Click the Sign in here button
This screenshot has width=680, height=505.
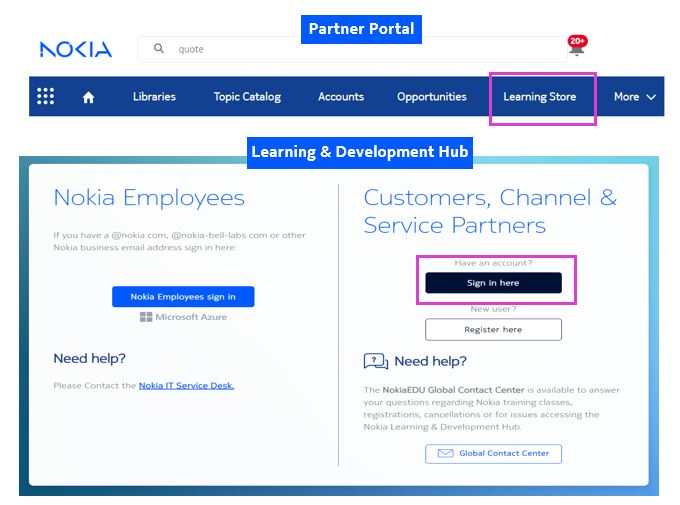point(493,283)
